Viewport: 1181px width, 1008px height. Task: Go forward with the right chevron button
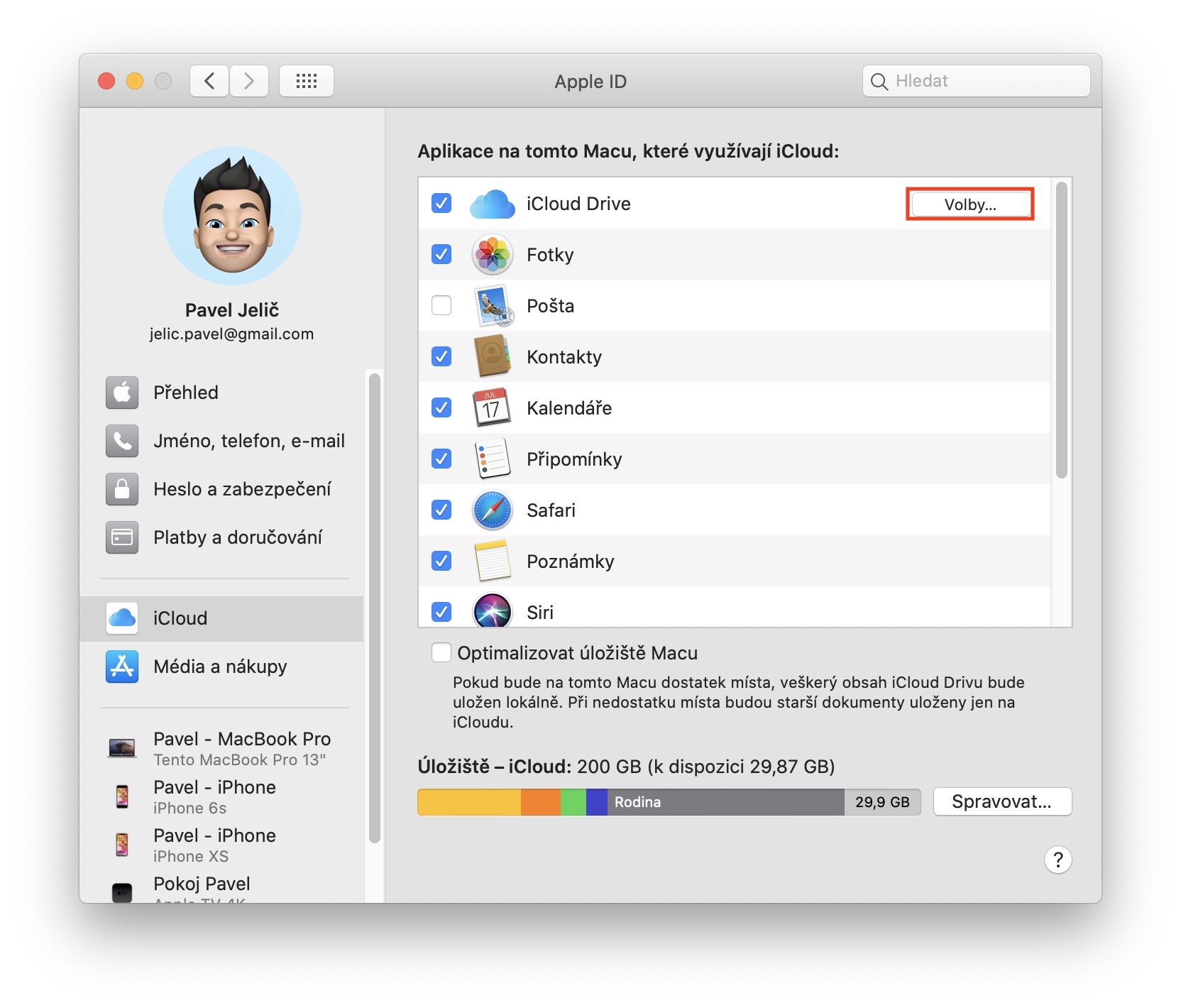tap(249, 81)
